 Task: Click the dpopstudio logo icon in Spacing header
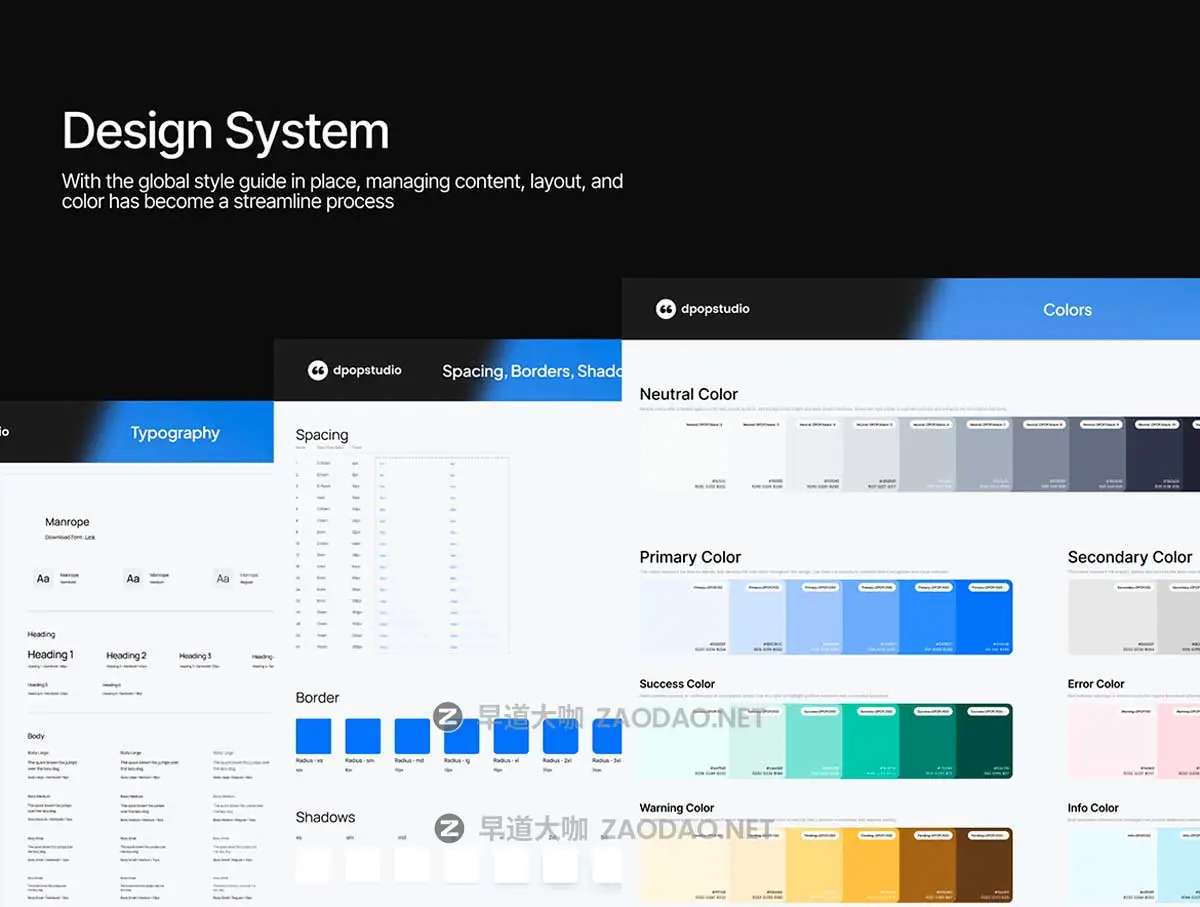pos(318,371)
